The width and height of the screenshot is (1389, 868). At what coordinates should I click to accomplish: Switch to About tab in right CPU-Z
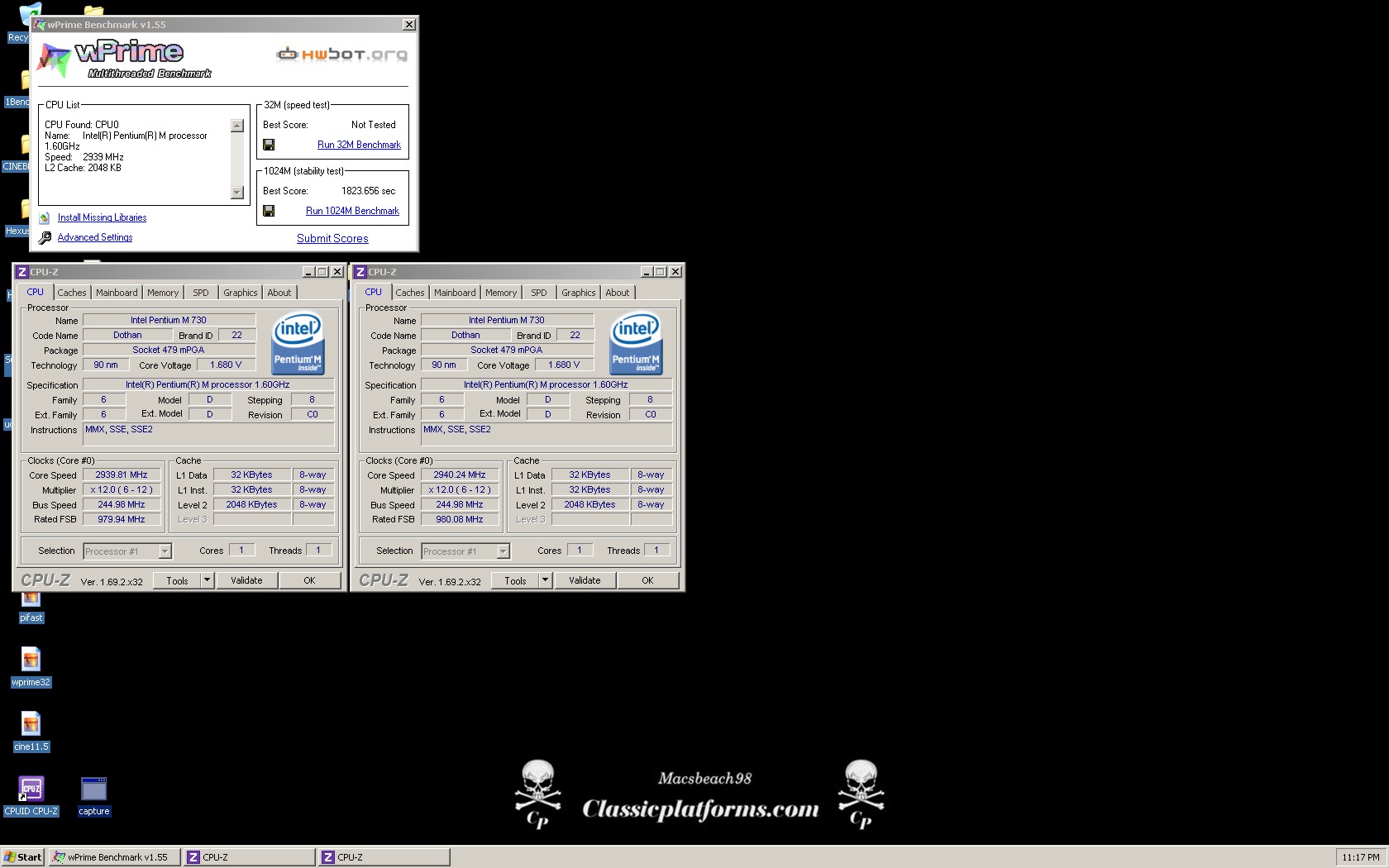coord(618,293)
